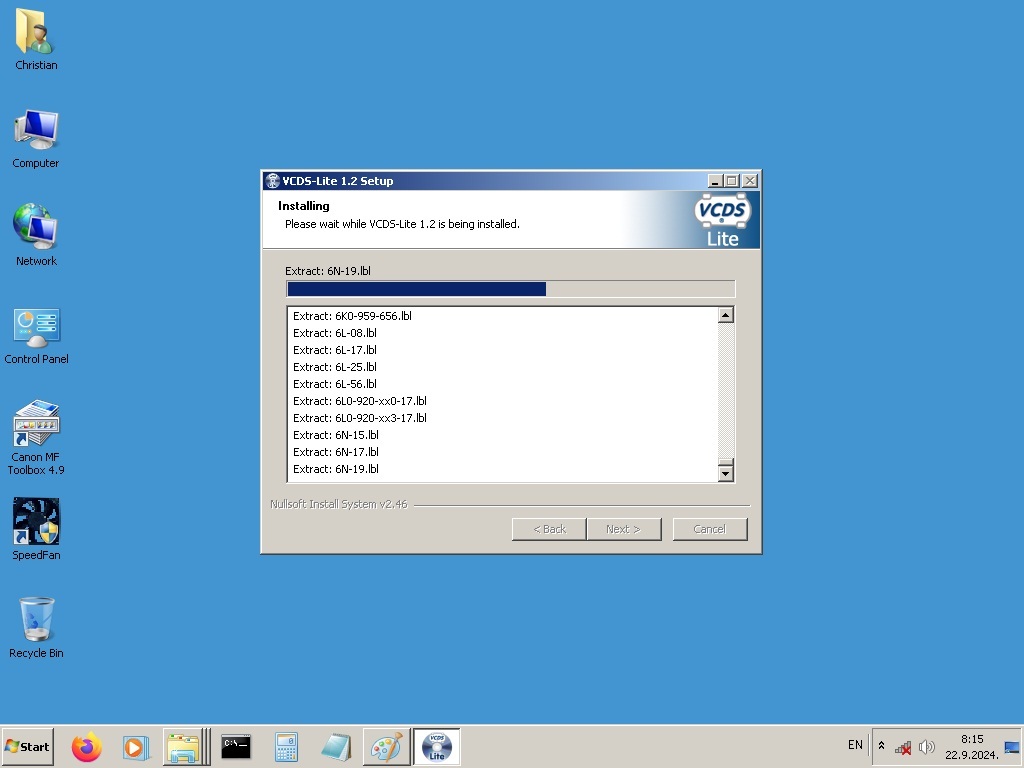Click the VCDS-Lite setup title bar icon
This screenshot has height=768, width=1024.
click(x=272, y=181)
